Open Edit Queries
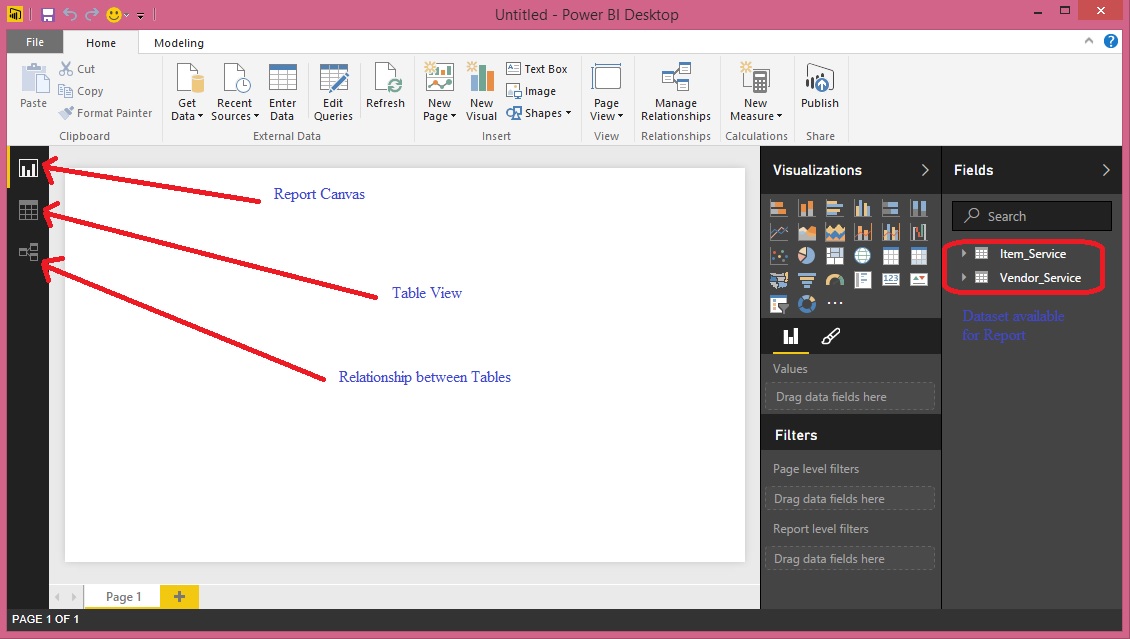 [333, 90]
